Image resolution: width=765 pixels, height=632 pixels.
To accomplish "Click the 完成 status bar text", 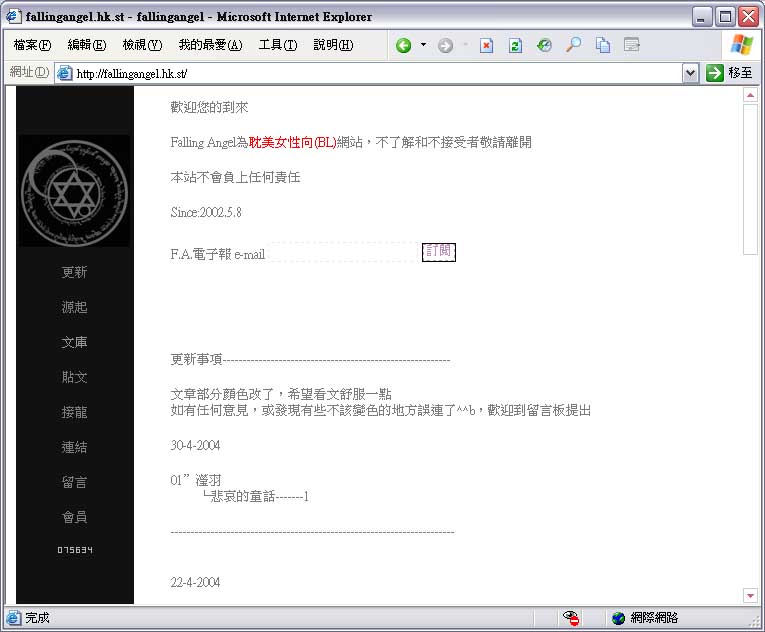I will pos(38,618).
